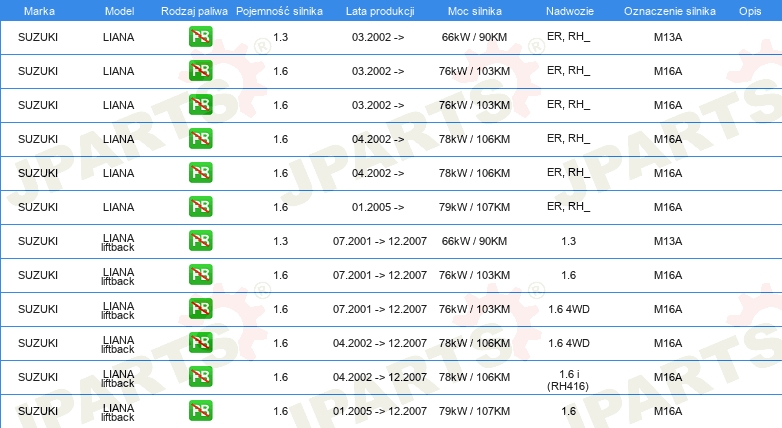Select engine capacity '1.3' in 03.2002 -> row

click(x=280, y=37)
